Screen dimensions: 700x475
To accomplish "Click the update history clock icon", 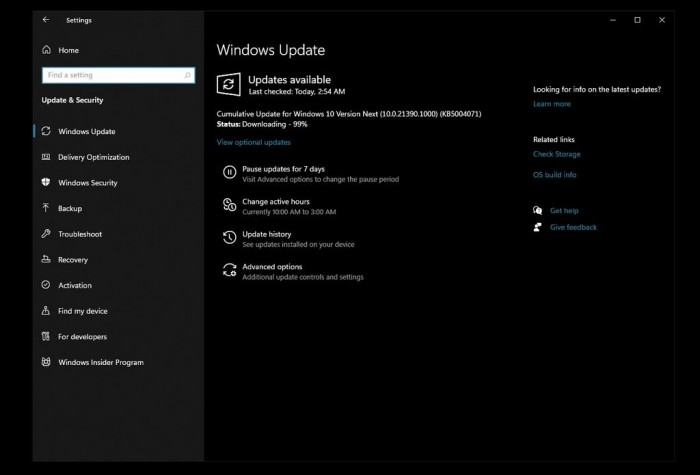I will coord(229,238).
